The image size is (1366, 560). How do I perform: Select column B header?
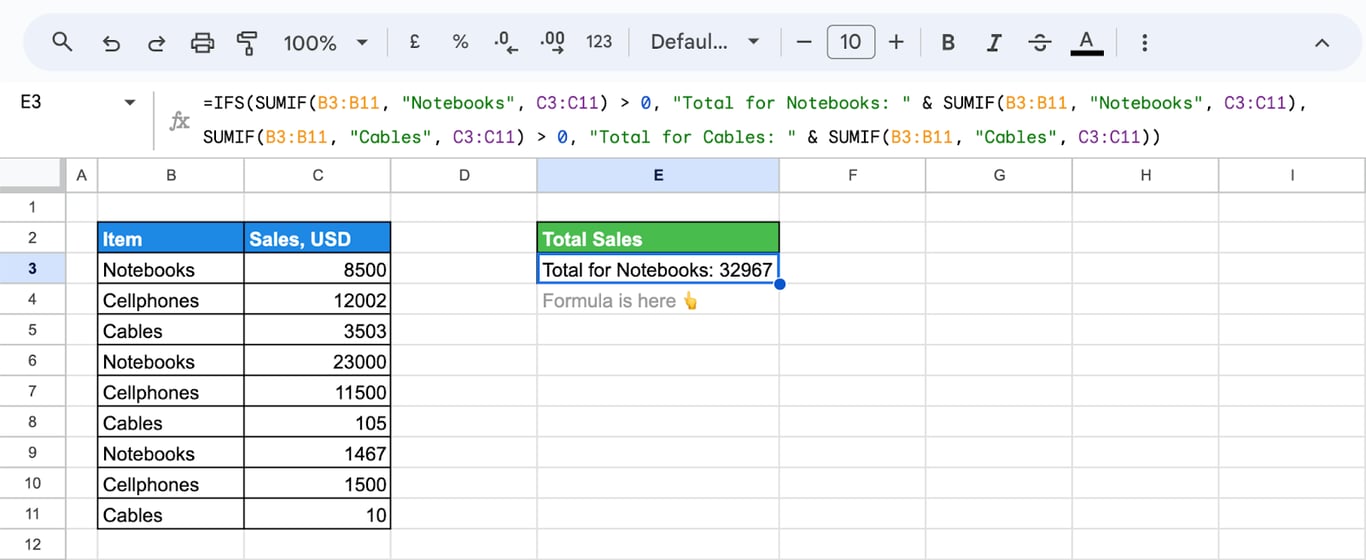tap(171, 175)
